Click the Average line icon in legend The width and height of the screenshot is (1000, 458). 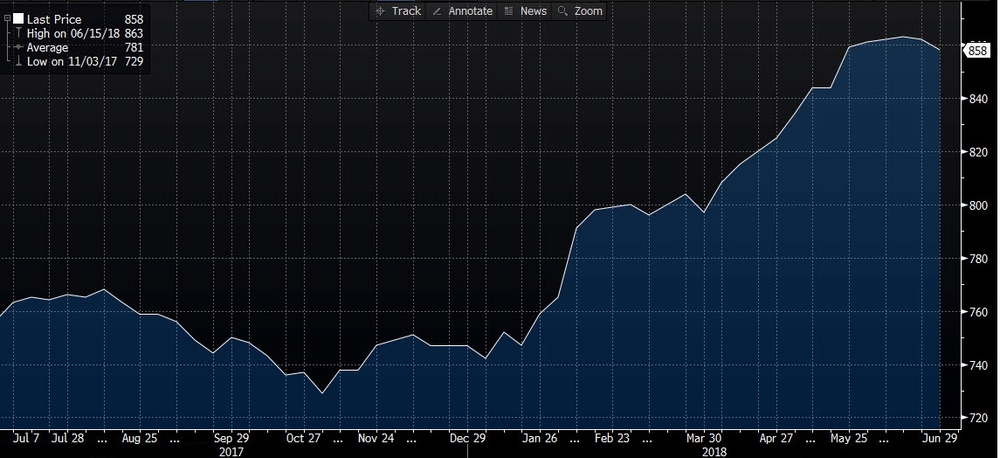pyautogui.click(x=19, y=48)
